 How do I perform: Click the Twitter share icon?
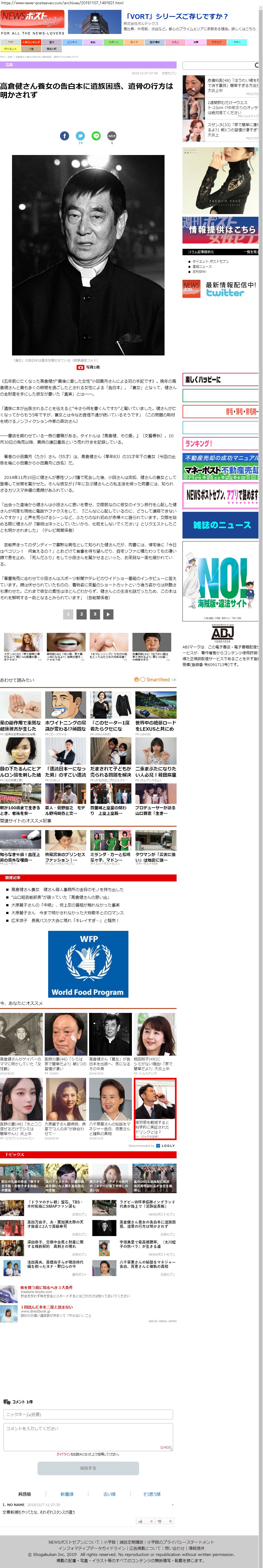80,136
